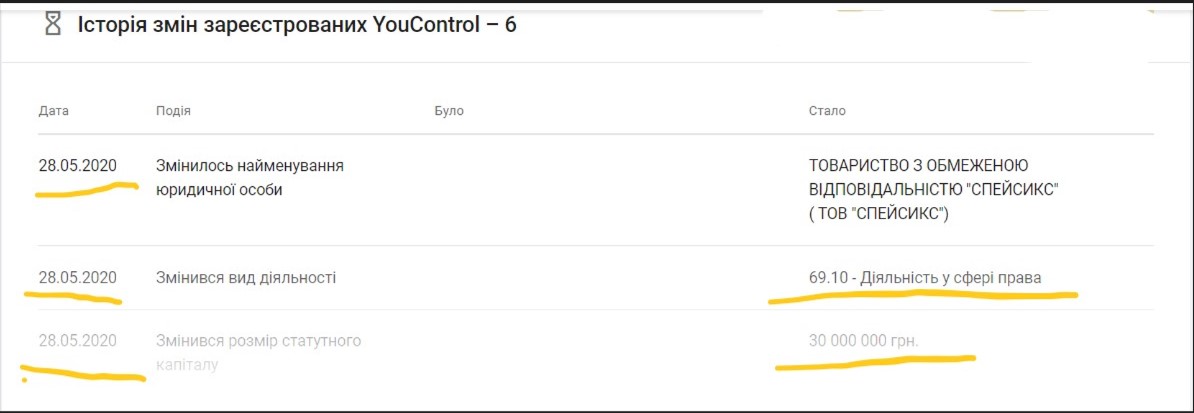Click the Дата column header
Image resolution: width=1194 pixels, height=413 pixels.
[x=54, y=110]
